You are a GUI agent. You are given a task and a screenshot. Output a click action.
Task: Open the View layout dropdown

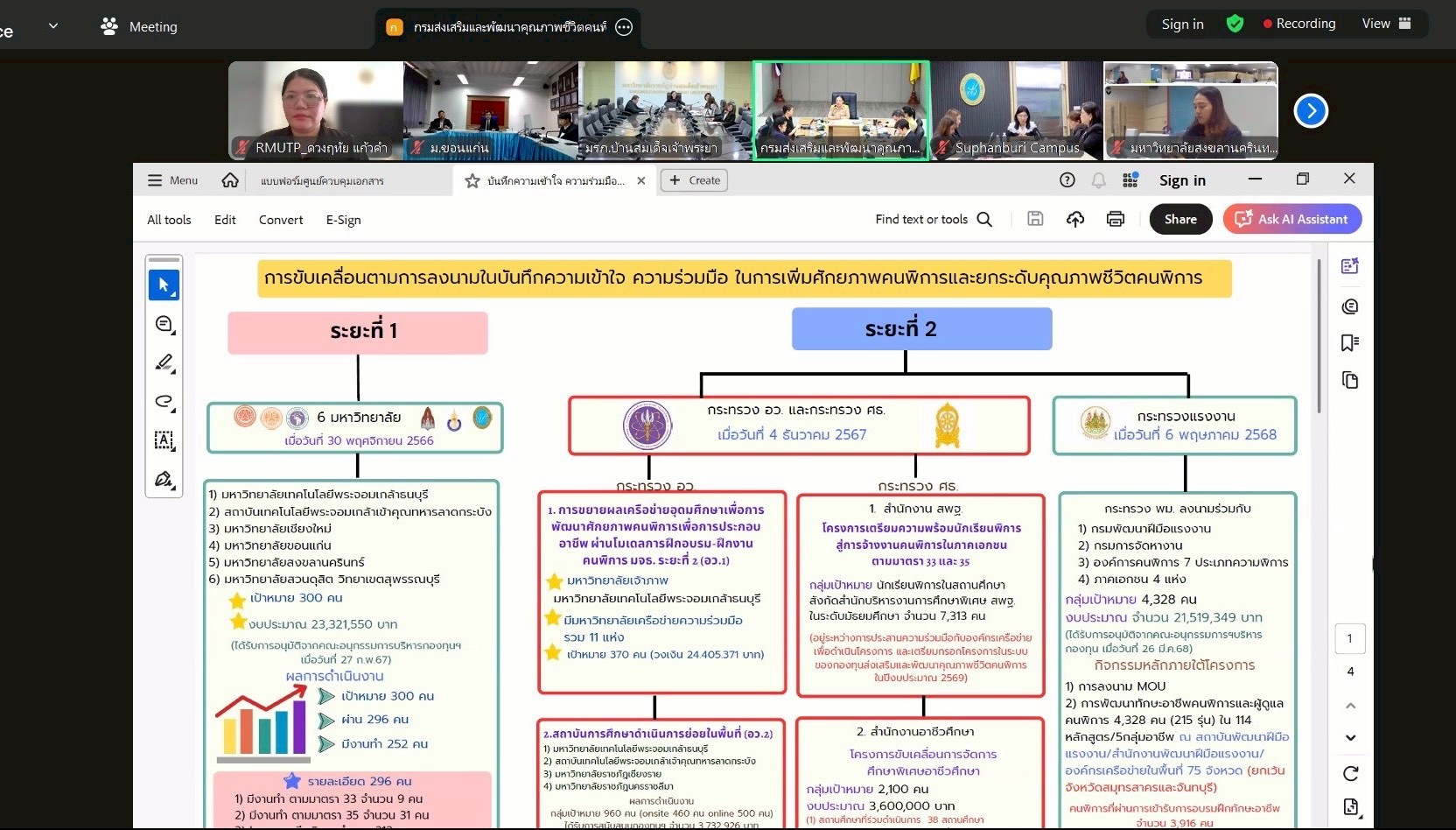click(x=1386, y=24)
